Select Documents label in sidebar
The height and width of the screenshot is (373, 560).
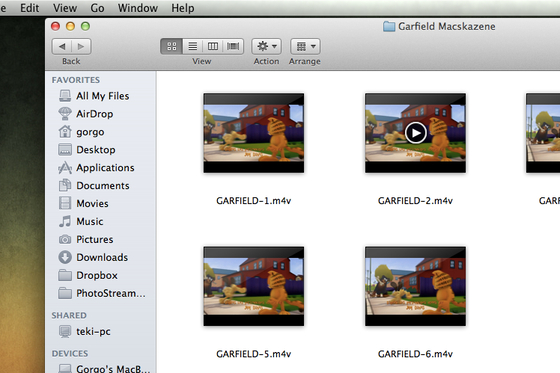point(103,186)
